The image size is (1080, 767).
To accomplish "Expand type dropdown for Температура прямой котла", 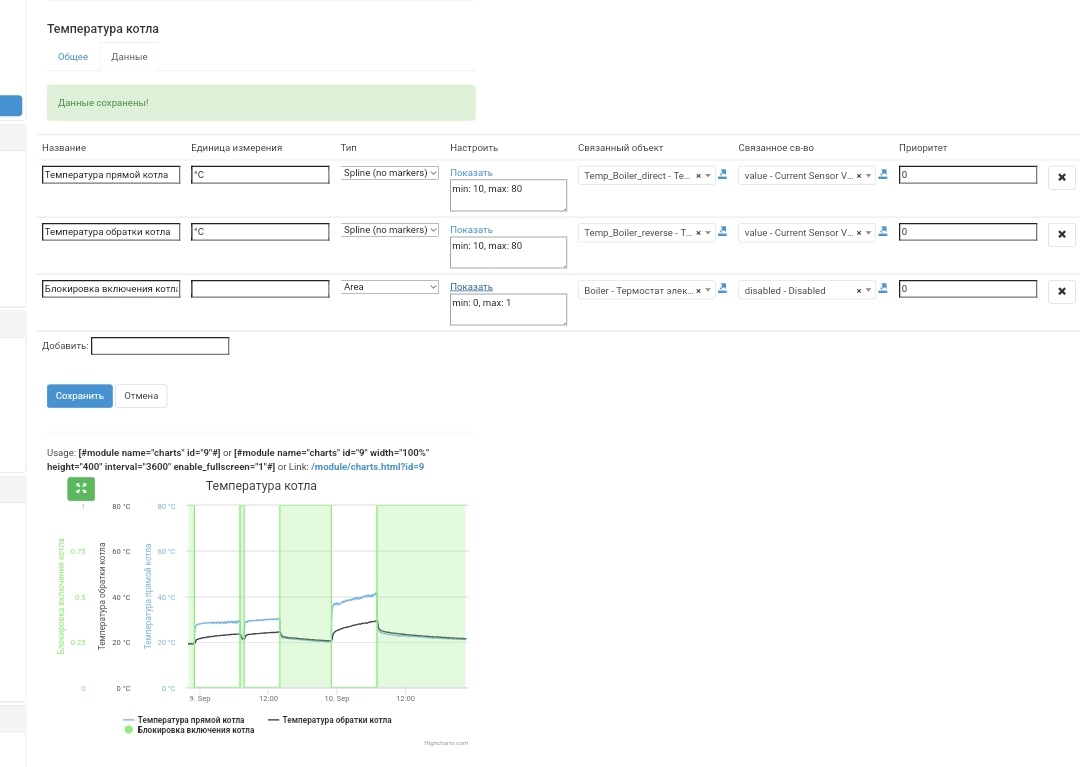I will [x=390, y=173].
